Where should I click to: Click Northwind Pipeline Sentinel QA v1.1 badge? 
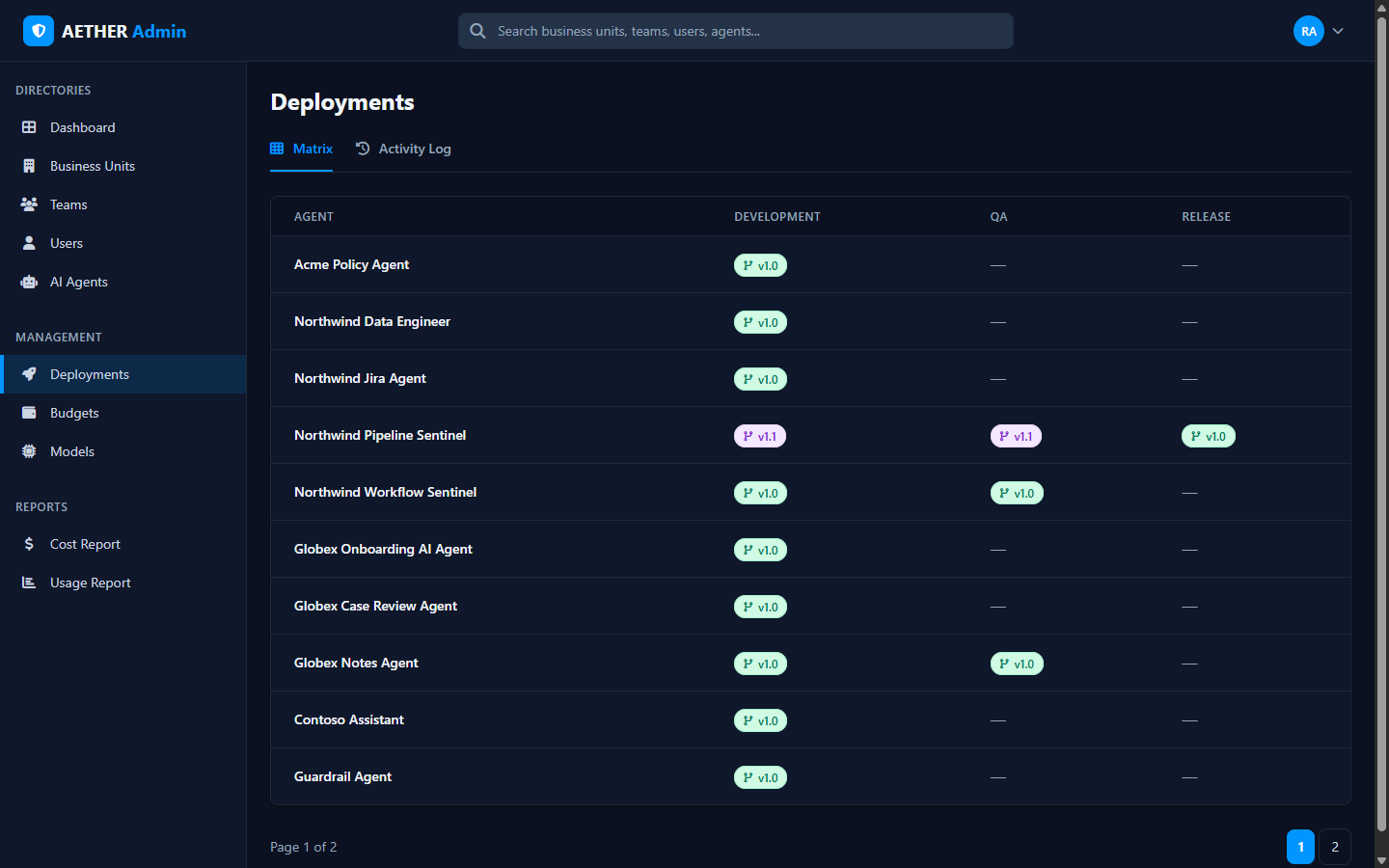pyautogui.click(x=1016, y=436)
